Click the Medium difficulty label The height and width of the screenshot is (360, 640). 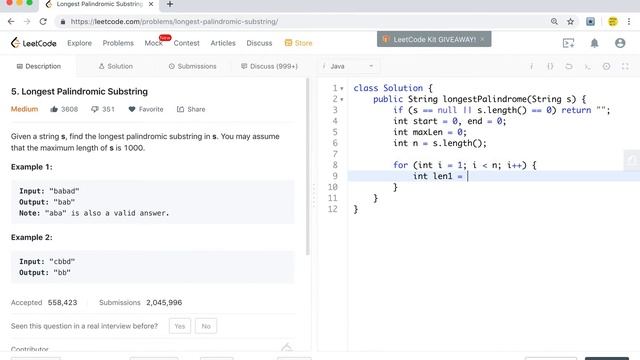point(24,109)
